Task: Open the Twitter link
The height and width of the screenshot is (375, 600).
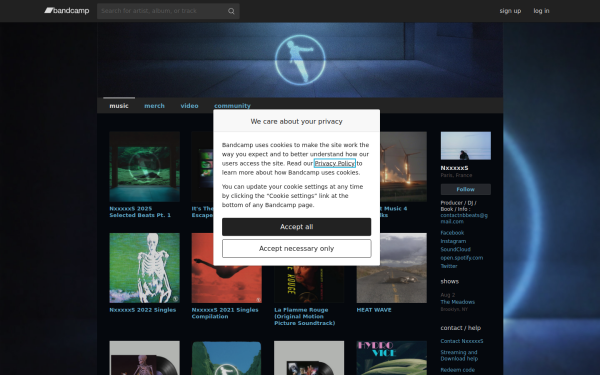Action: tap(449, 266)
